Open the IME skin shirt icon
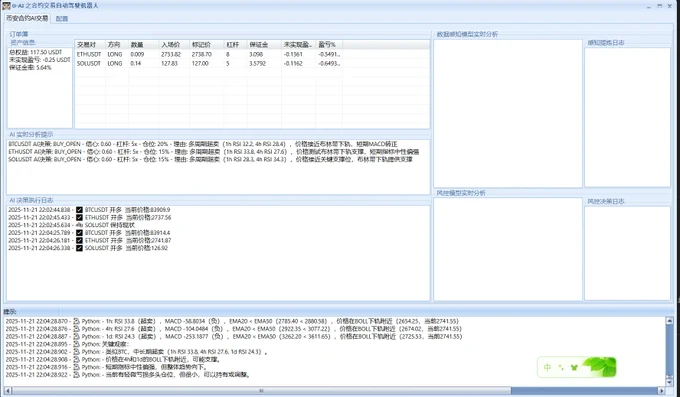The image size is (680, 397). coord(575,367)
